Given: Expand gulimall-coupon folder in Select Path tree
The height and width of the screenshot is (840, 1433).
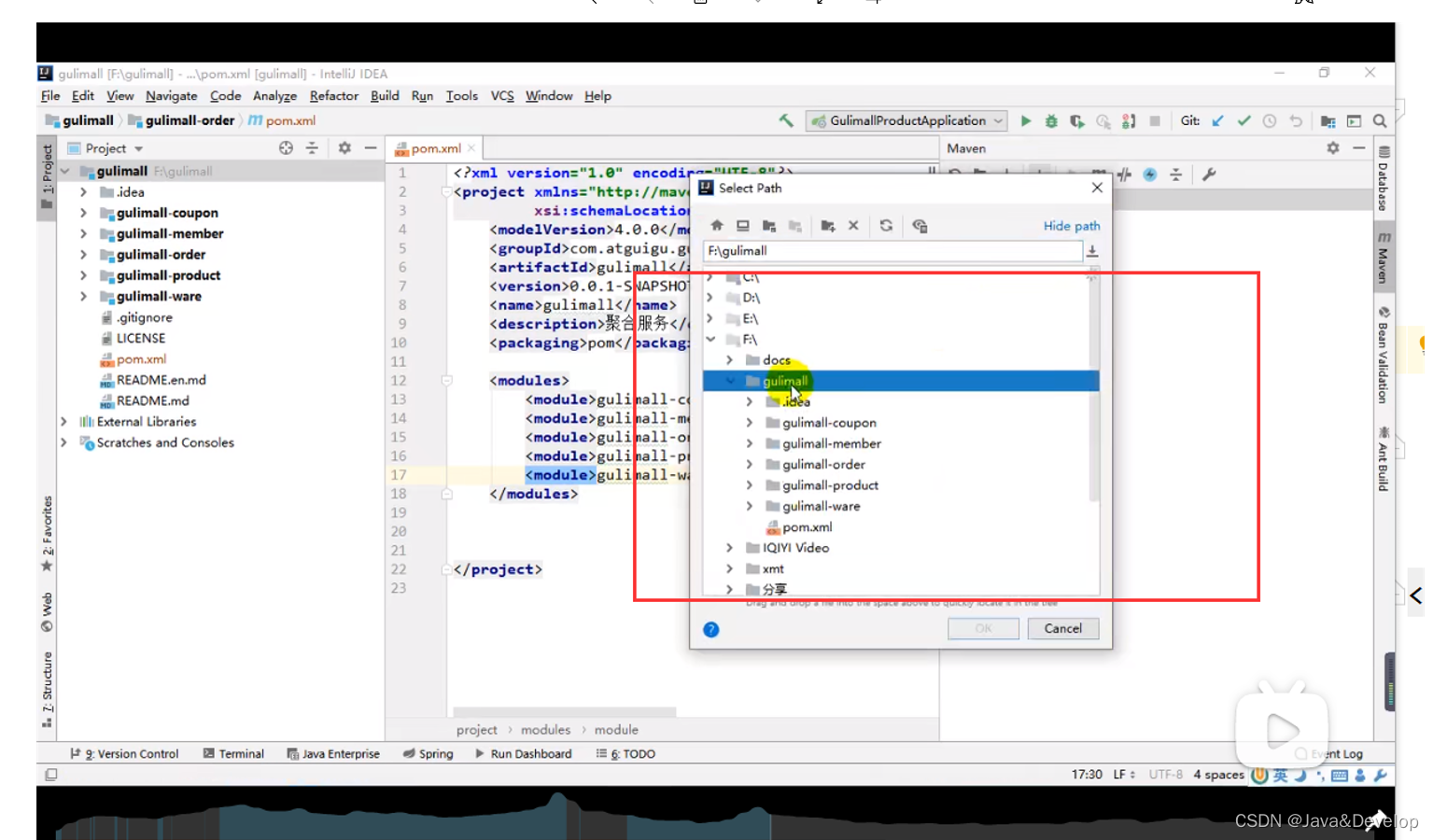Looking at the screenshot, I should [x=750, y=423].
